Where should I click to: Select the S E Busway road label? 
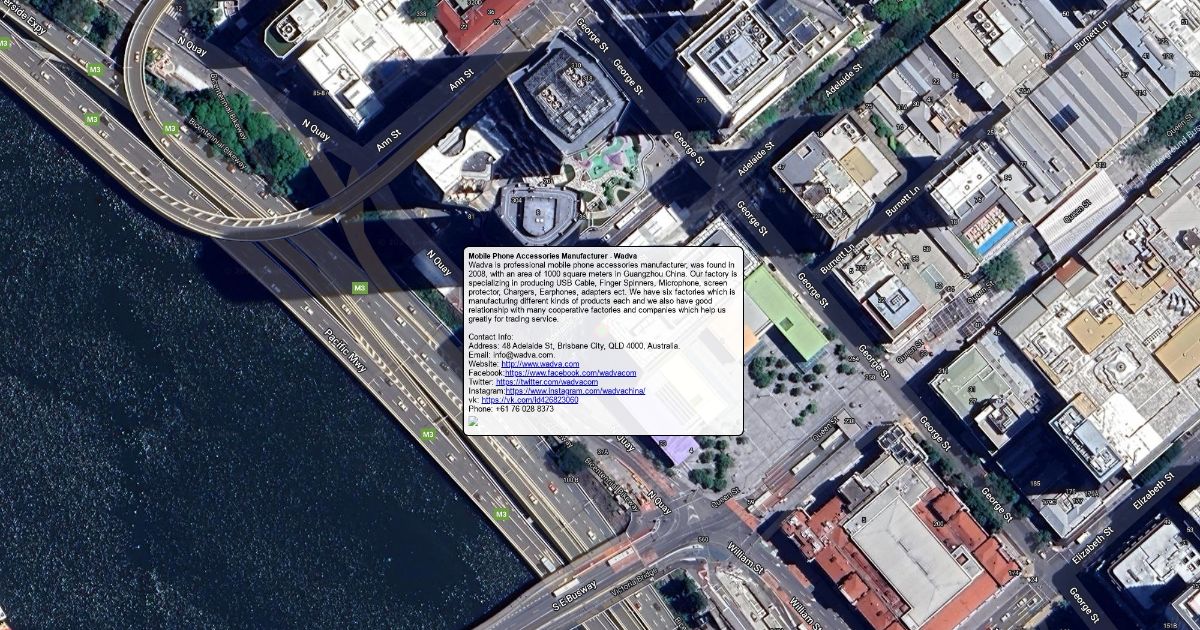(575, 593)
